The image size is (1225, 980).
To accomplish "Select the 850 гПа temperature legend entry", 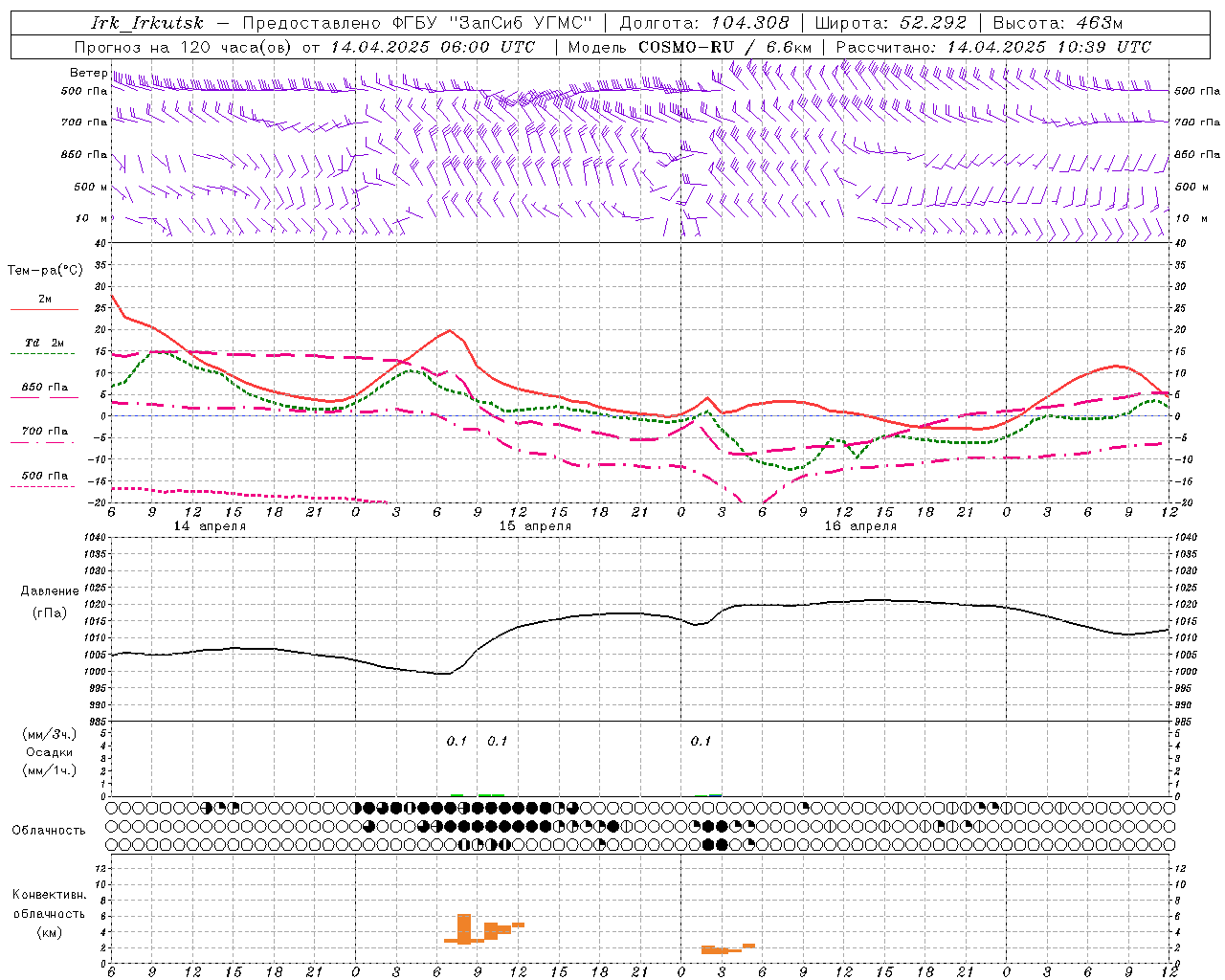I will click(x=45, y=388).
